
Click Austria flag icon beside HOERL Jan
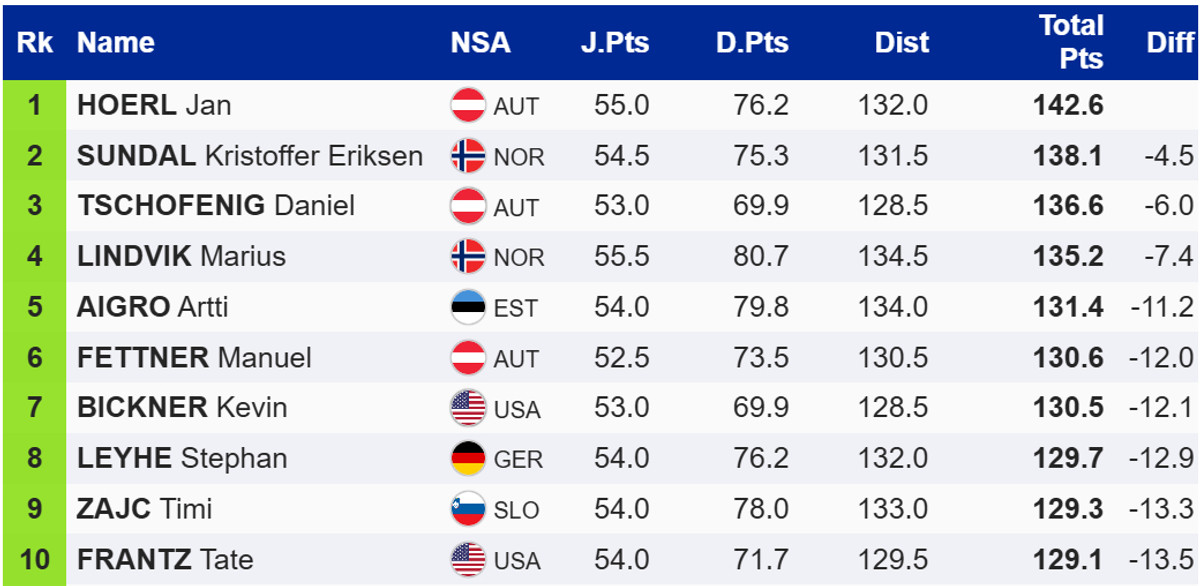468,105
